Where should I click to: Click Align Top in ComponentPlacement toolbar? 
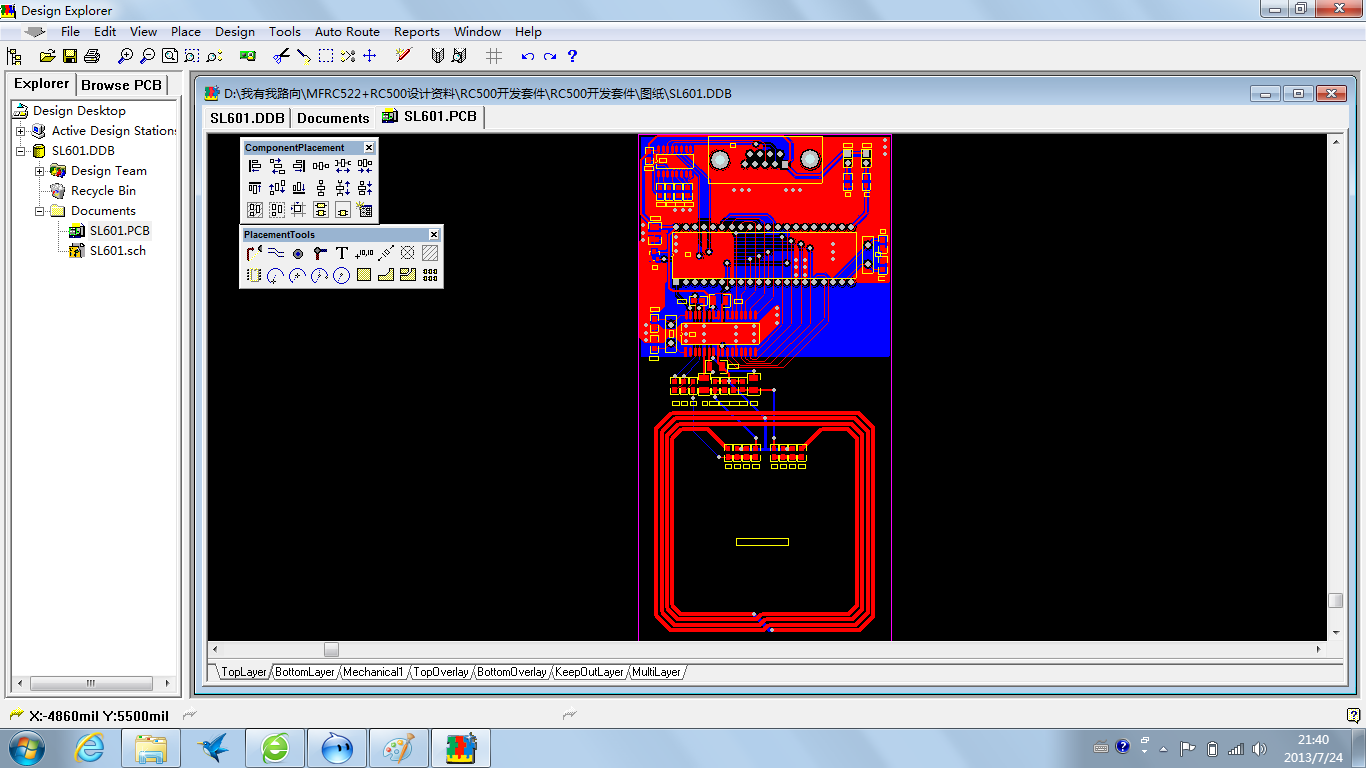[x=255, y=188]
